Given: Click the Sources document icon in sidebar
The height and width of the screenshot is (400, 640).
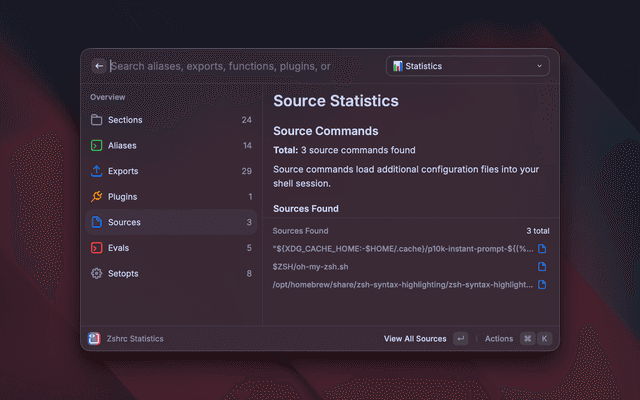Looking at the screenshot, I should coord(97,222).
